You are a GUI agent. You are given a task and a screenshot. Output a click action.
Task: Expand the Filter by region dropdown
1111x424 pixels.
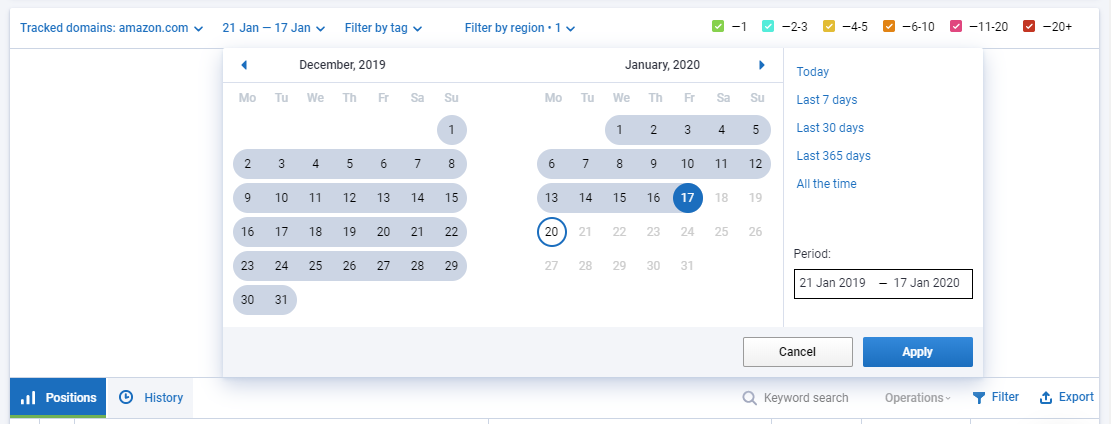[x=520, y=28]
